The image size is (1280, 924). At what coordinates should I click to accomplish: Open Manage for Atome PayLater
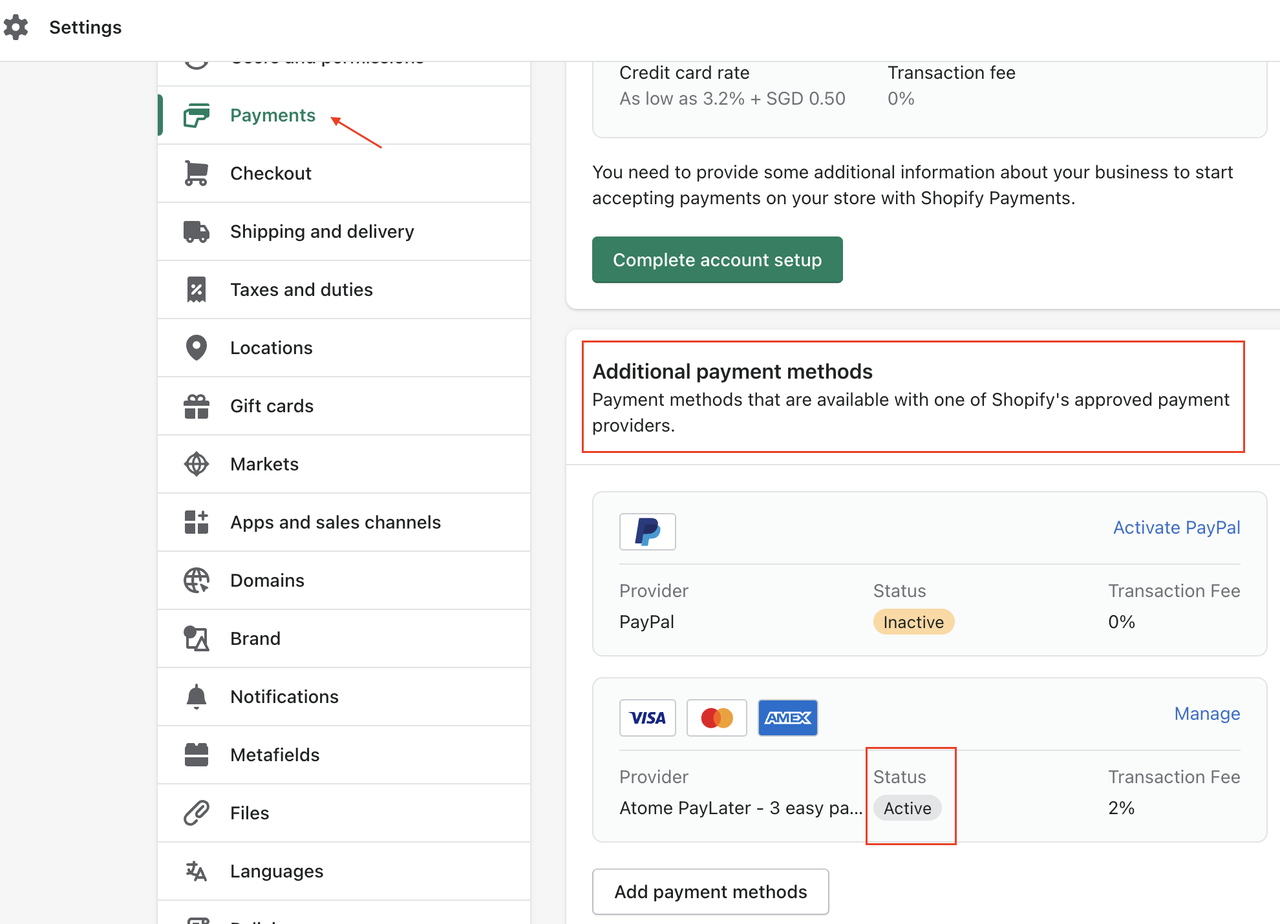coord(1207,713)
